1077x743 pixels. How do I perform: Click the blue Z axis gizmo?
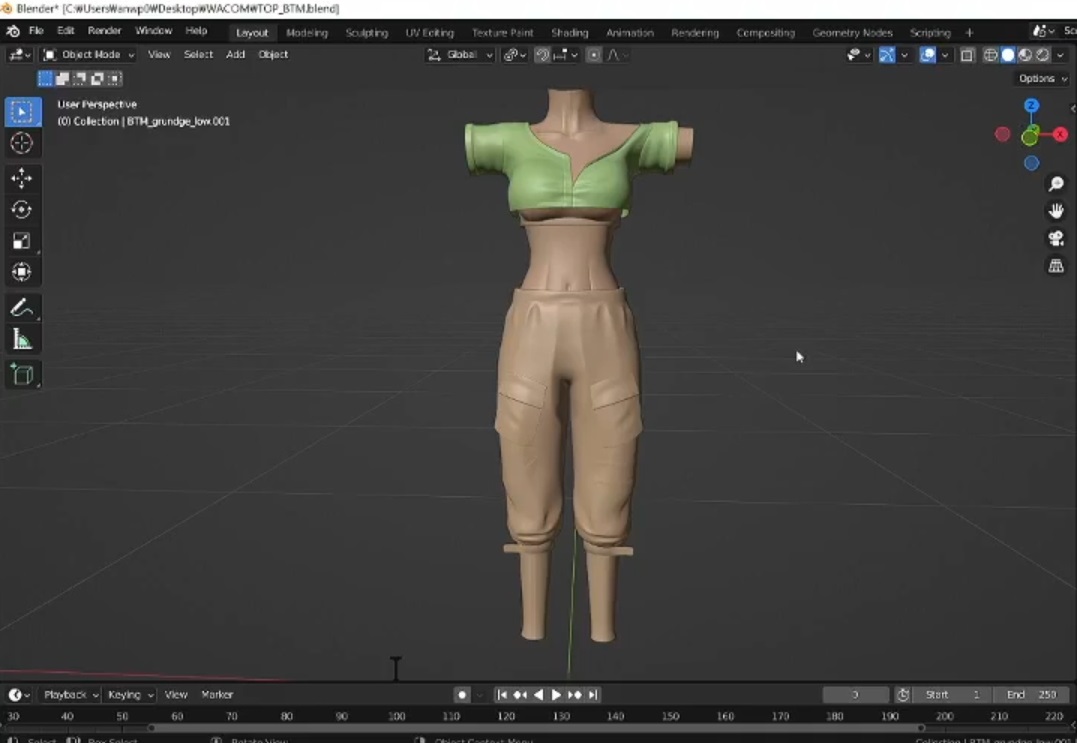(x=1031, y=105)
